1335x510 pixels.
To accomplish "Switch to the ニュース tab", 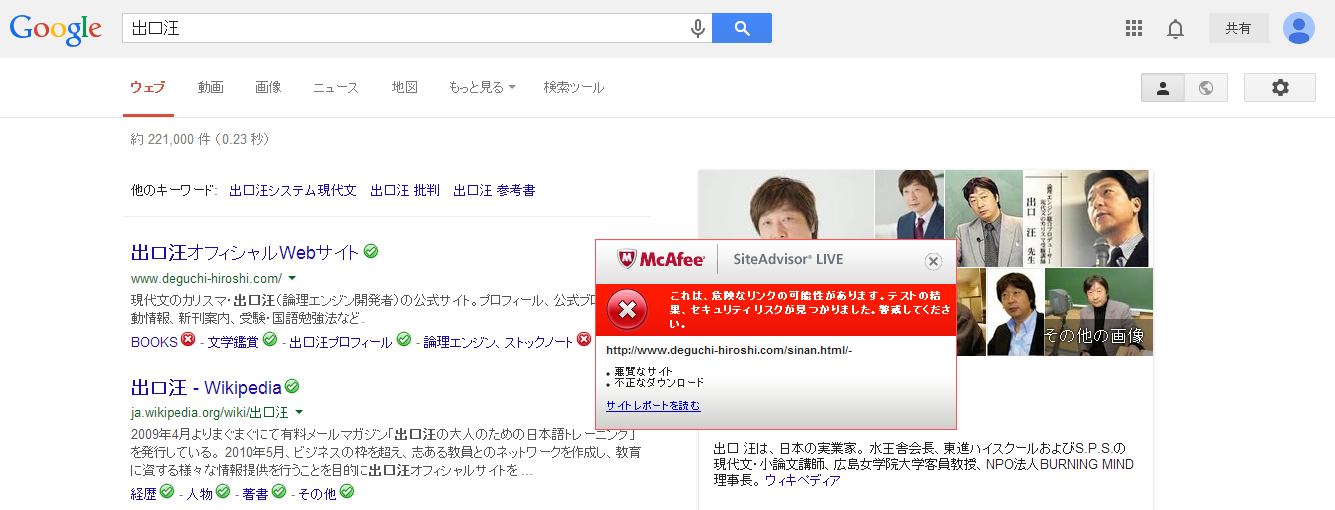I will (x=336, y=87).
